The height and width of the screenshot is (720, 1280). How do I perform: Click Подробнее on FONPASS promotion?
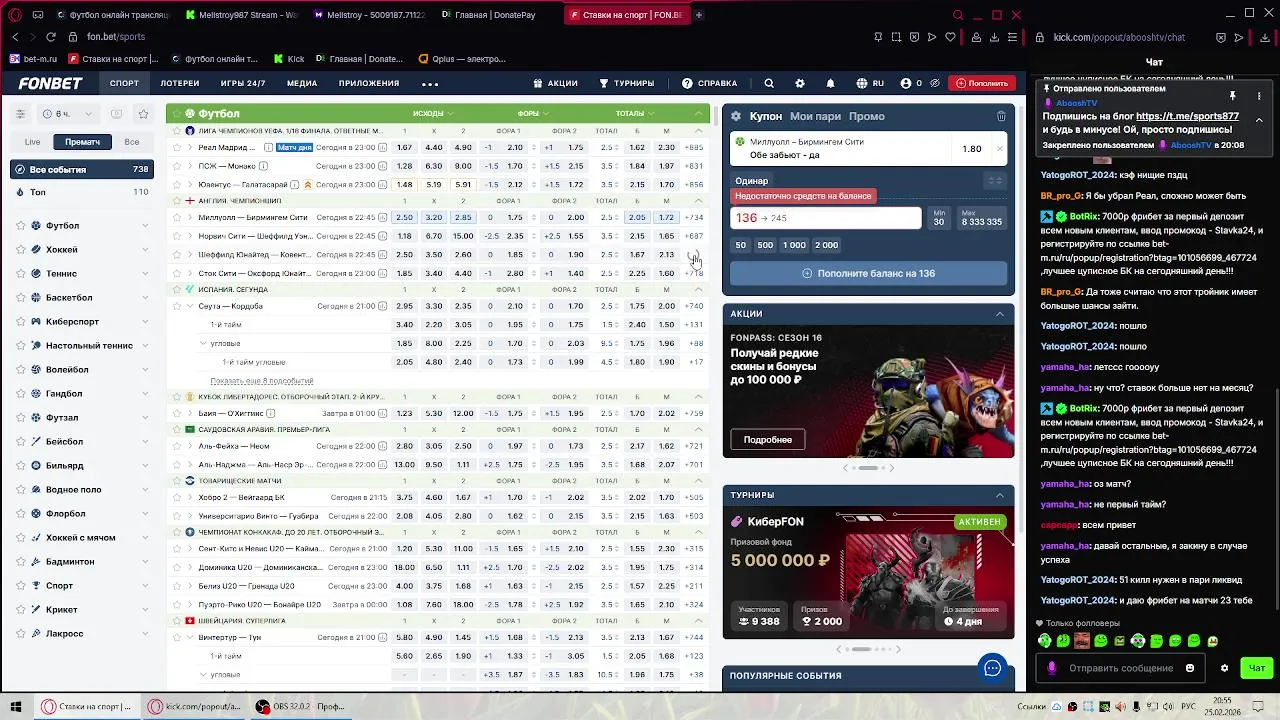[x=767, y=439]
